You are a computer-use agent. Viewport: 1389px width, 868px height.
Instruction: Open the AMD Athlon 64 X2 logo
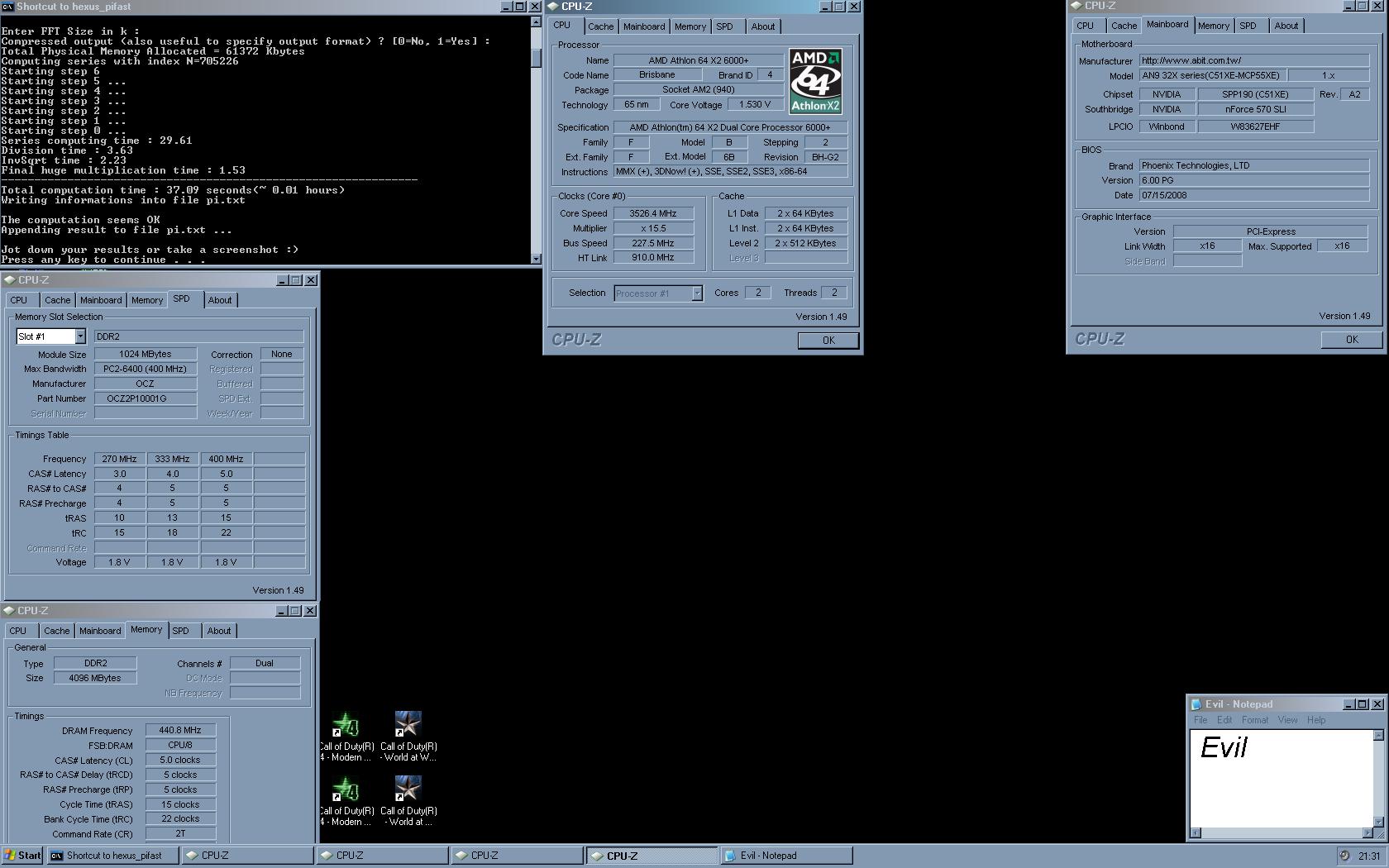tap(815, 81)
